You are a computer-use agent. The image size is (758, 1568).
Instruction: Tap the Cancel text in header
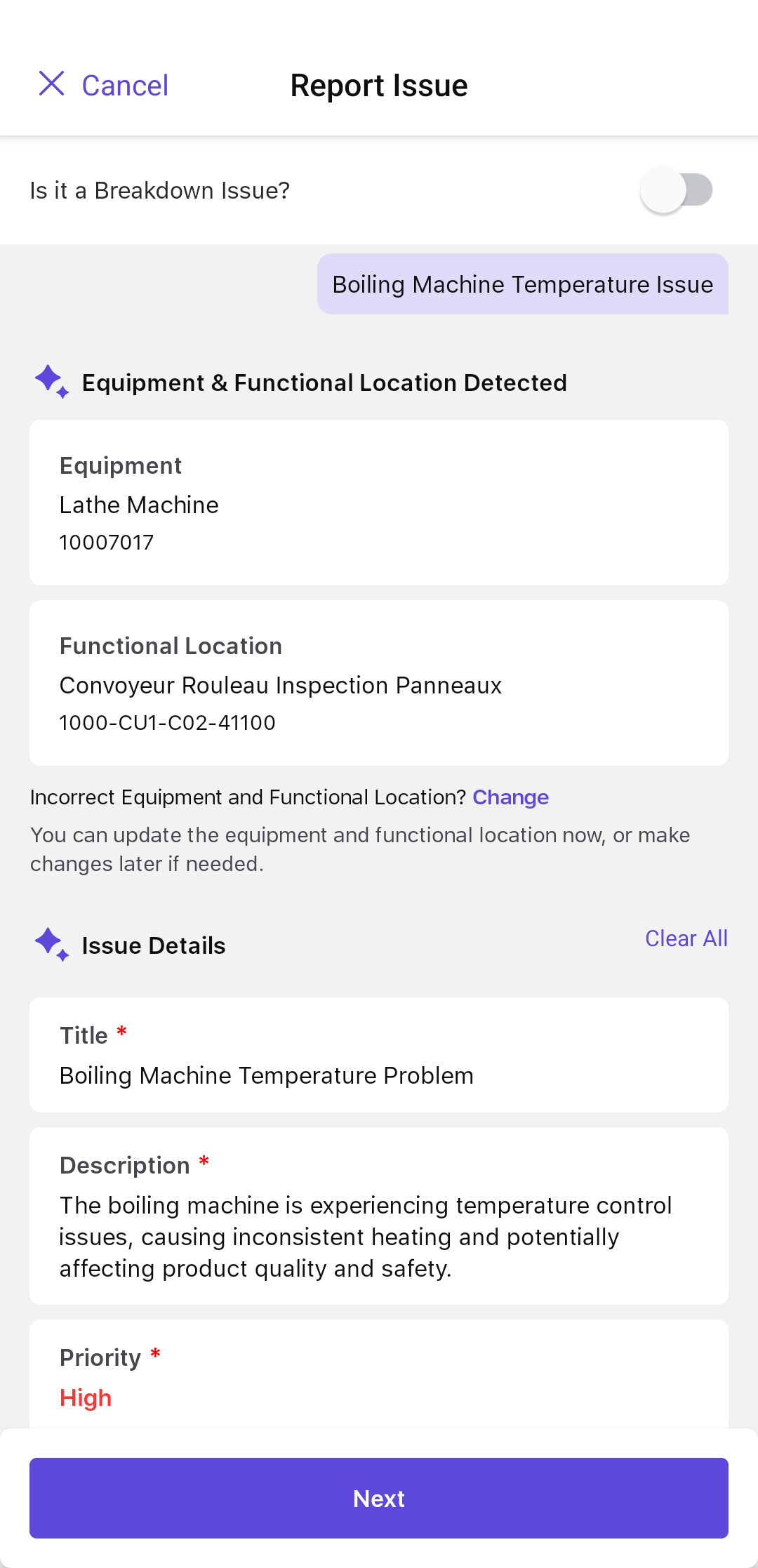(125, 86)
